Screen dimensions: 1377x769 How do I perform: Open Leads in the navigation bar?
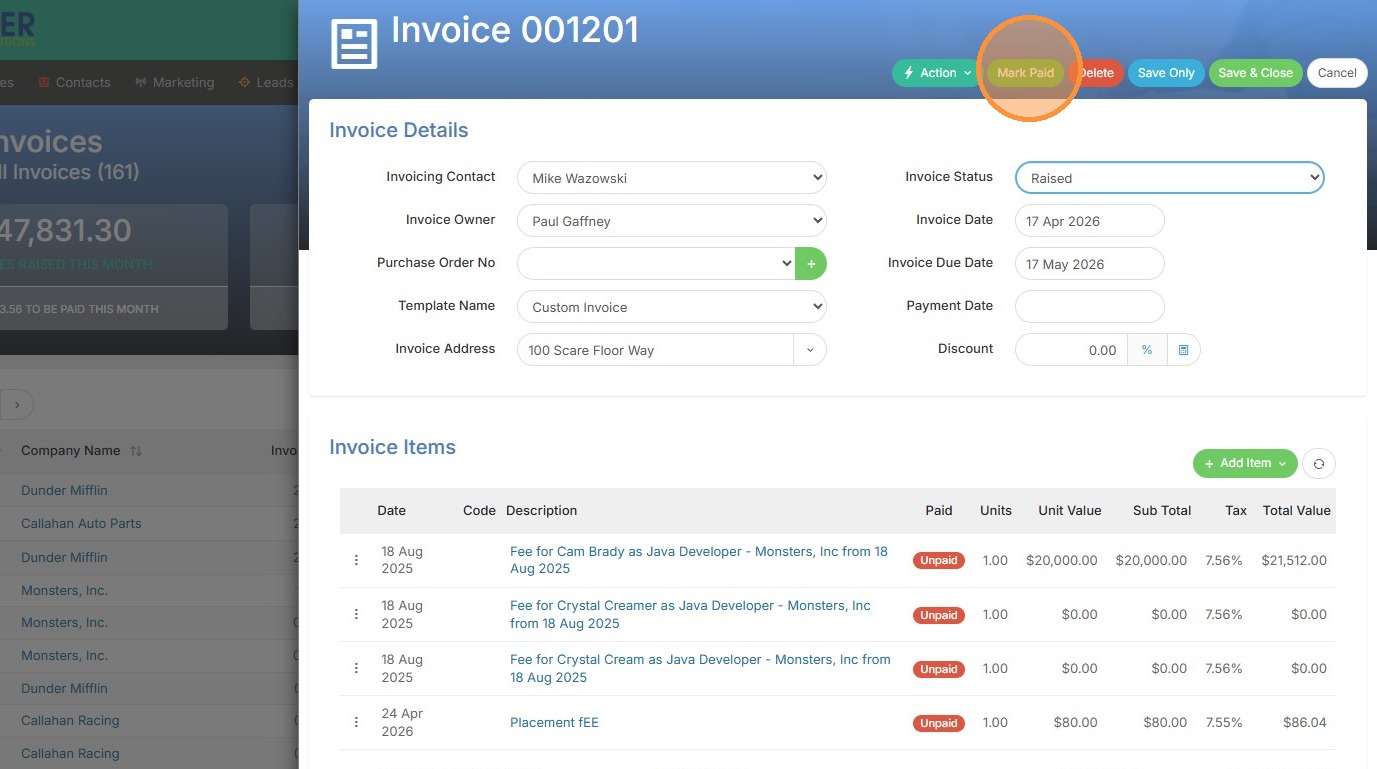[x=265, y=82]
